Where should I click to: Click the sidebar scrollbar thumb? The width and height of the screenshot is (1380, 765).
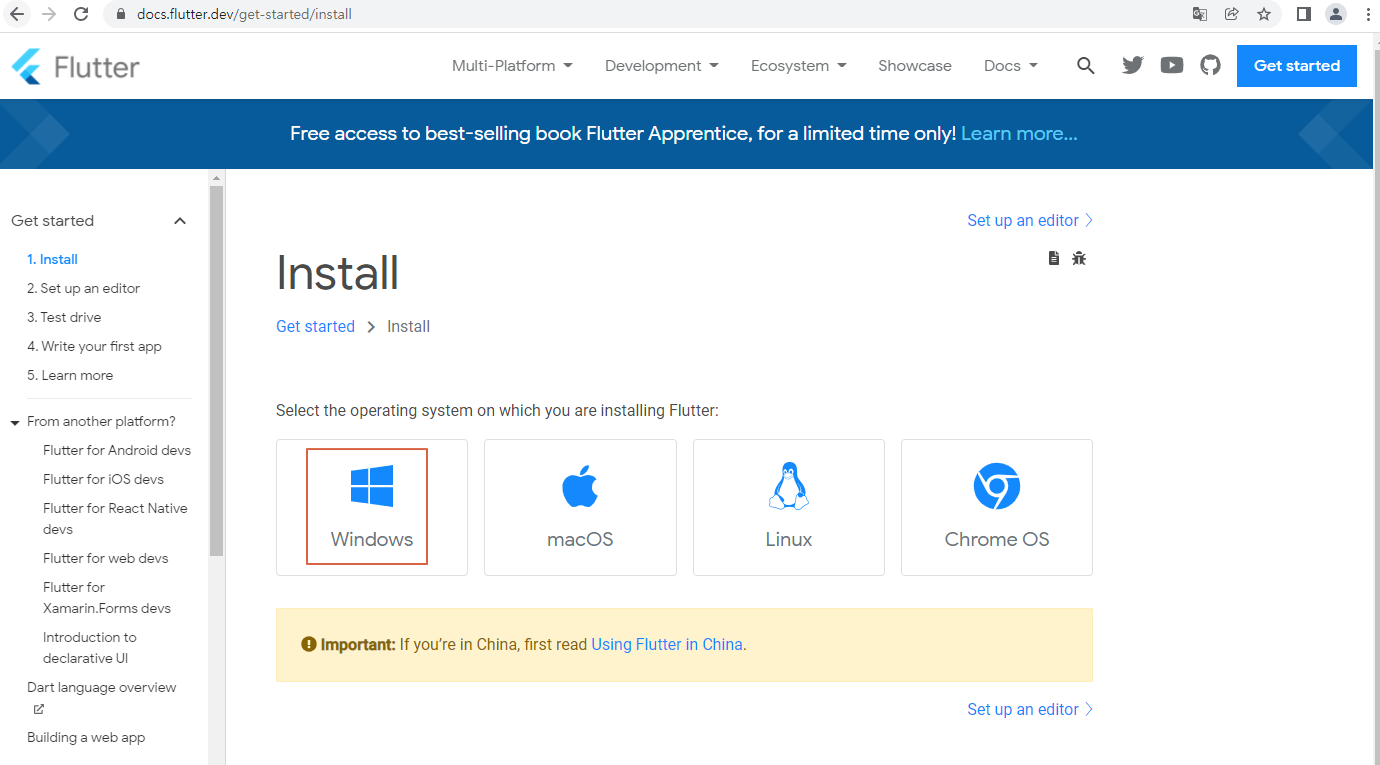pos(216,370)
